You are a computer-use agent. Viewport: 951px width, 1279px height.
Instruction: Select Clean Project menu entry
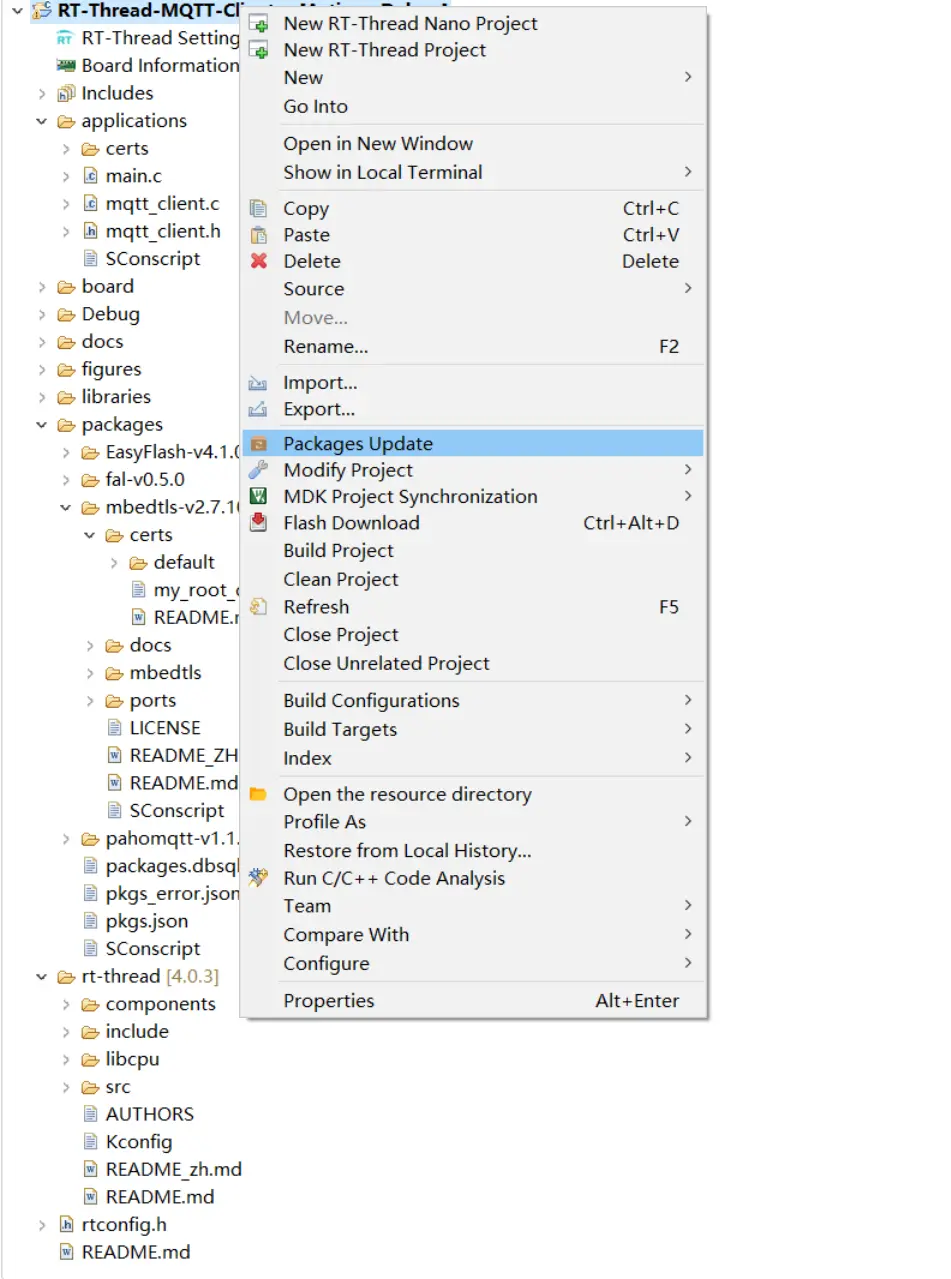click(340, 580)
